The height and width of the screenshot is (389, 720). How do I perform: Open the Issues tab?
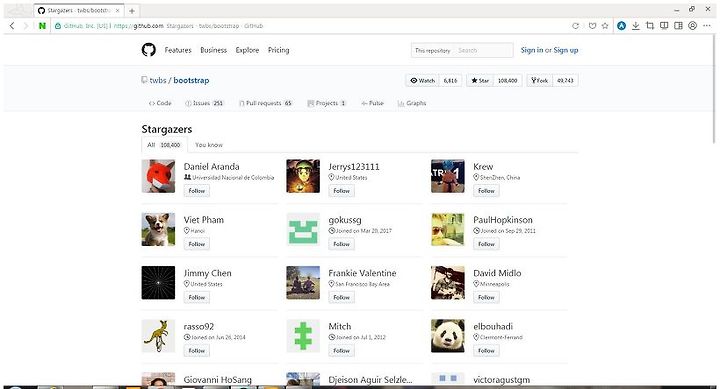[204, 103]
